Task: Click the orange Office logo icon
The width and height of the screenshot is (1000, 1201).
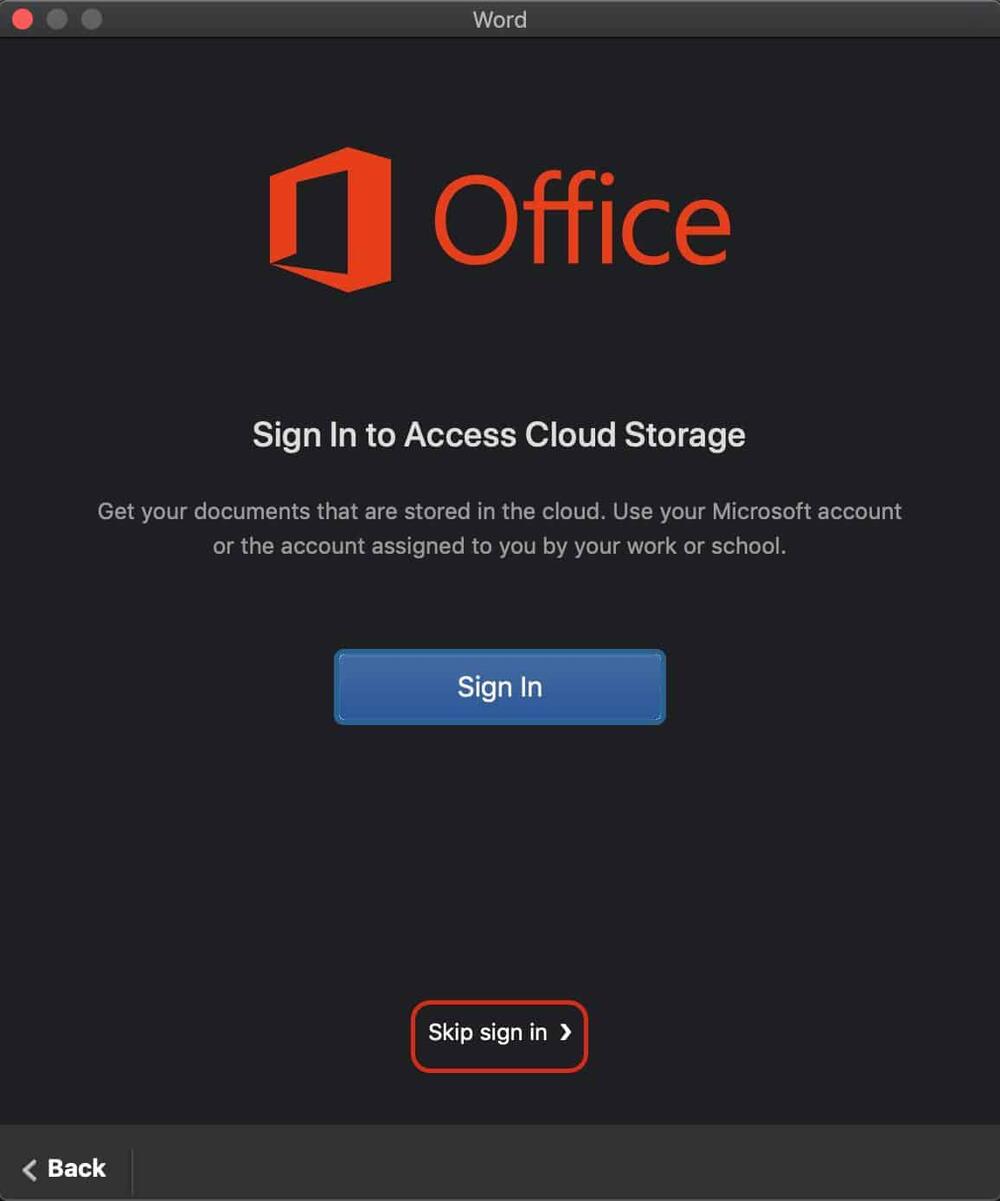Action: pyautogui.click(x=330, y=219)
